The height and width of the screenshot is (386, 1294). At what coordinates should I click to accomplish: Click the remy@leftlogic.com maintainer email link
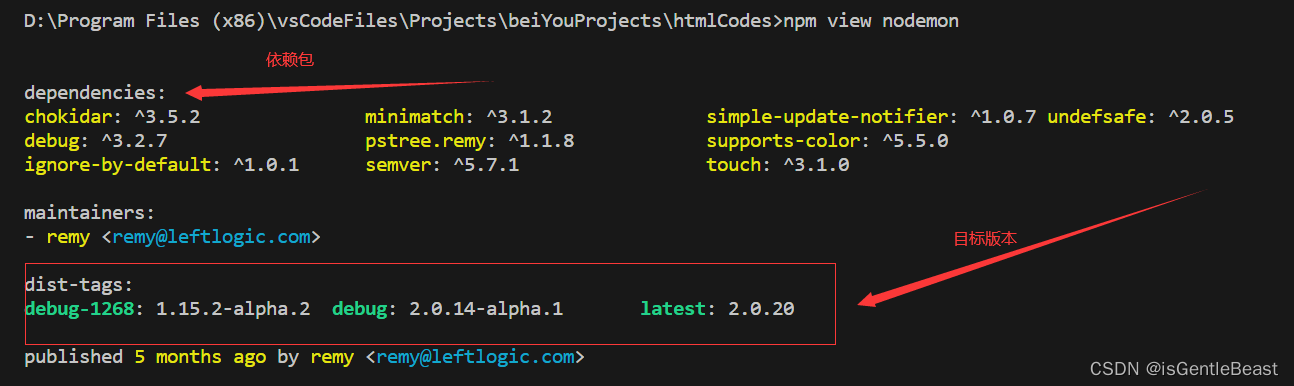point(214,237)
